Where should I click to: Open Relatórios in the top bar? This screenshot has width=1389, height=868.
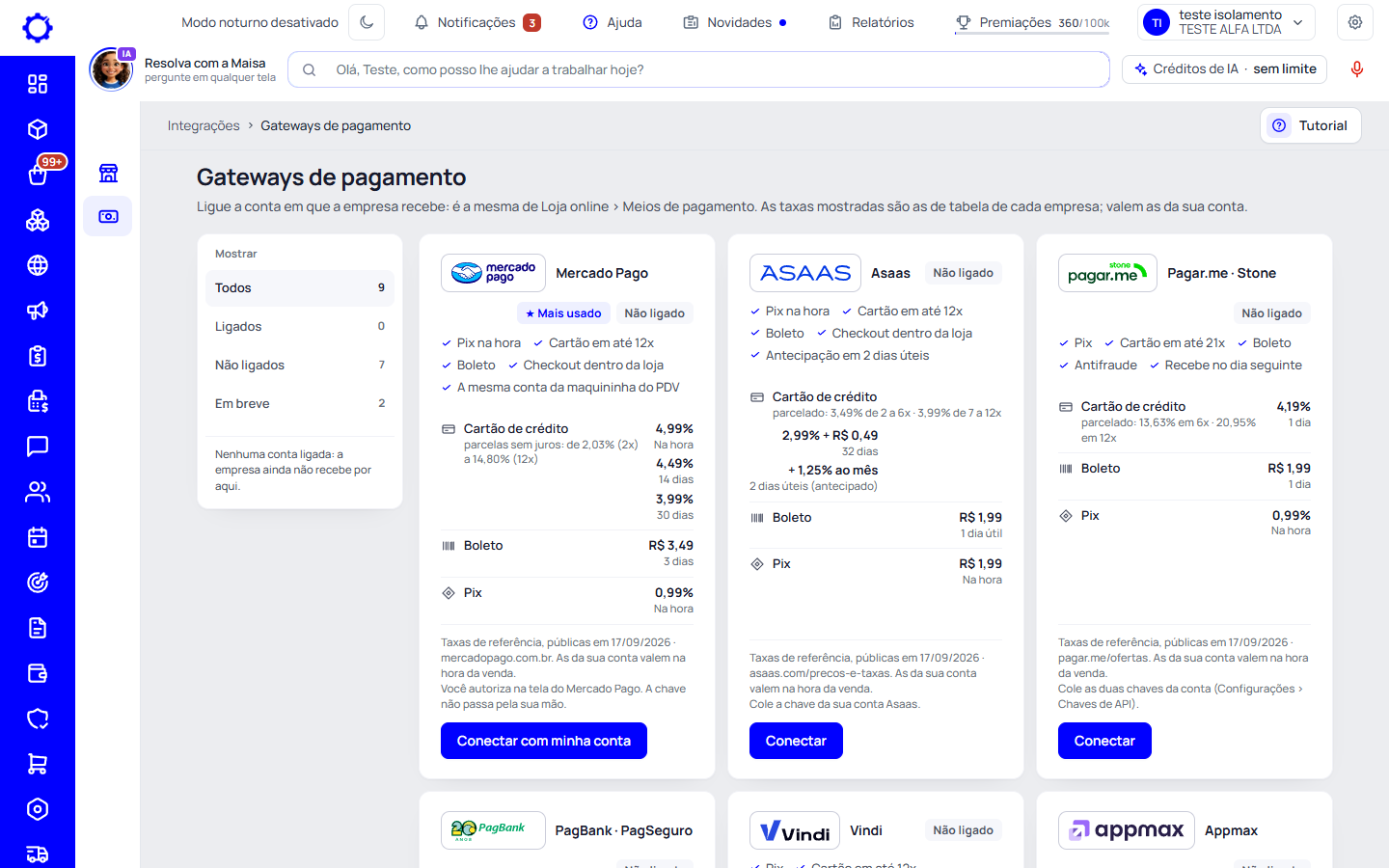(x=871, y=22)
